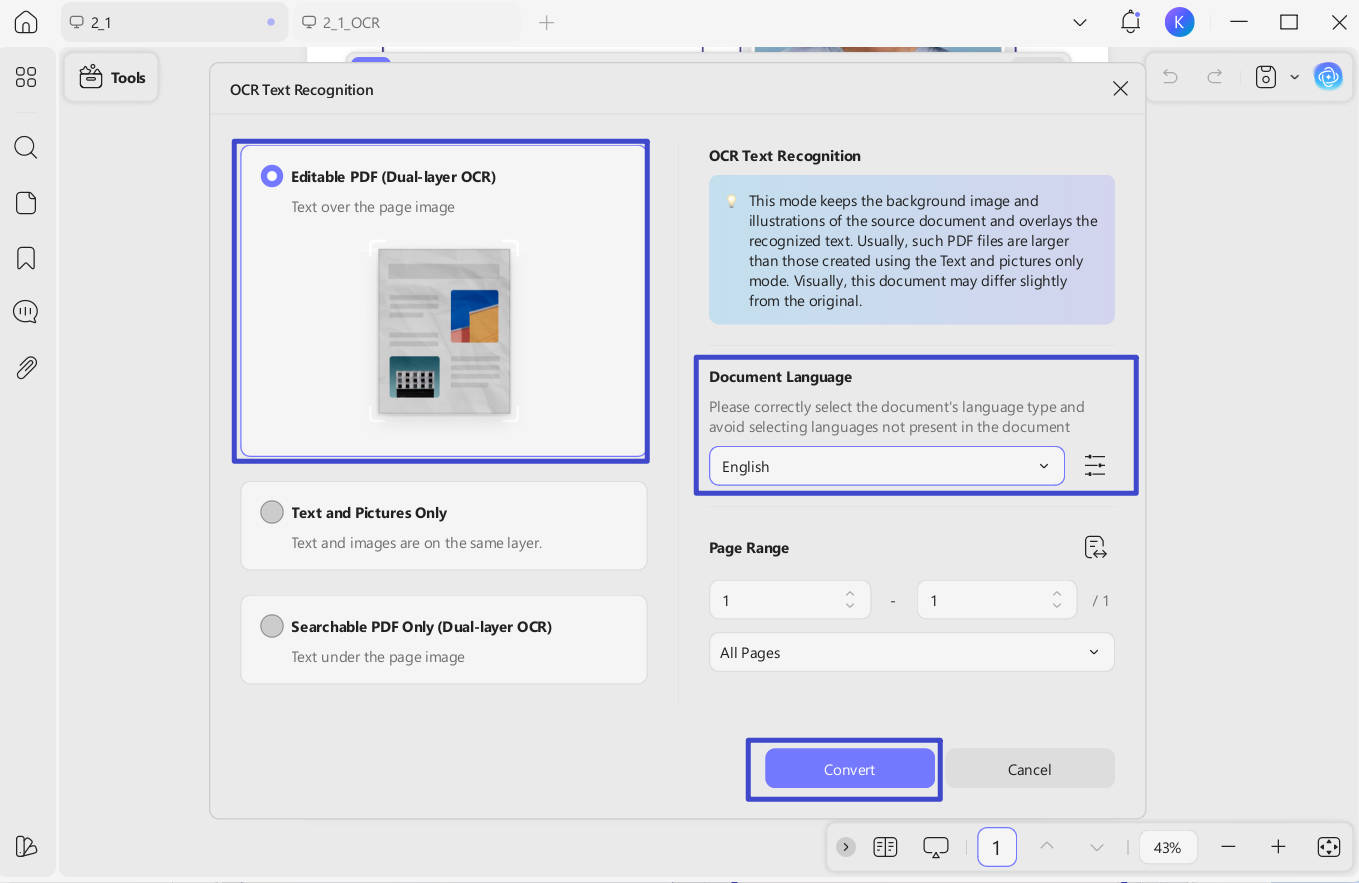This screenshot has width=1359, height=883.
Task: Open the search panel in left sidebar
Action: pyautogui.click(x=26, y=148)
